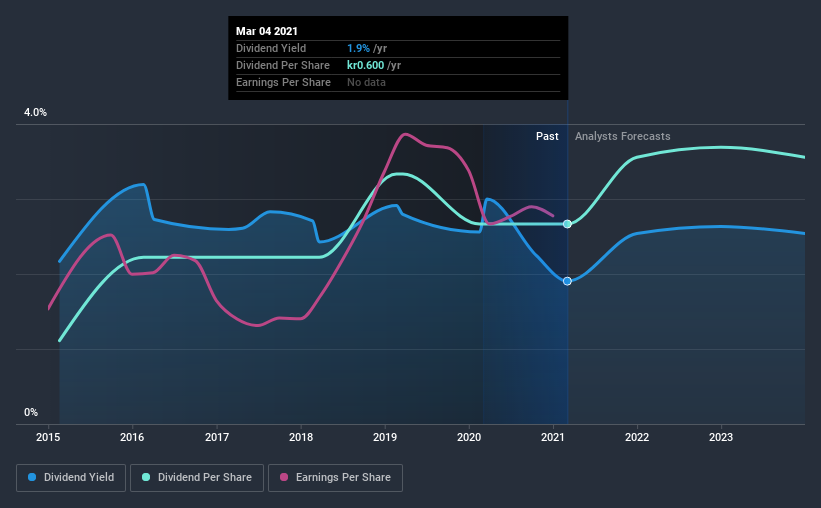Click the Analysts Forecasts label
The image size is (821, 508).
(x=623, y=136)
